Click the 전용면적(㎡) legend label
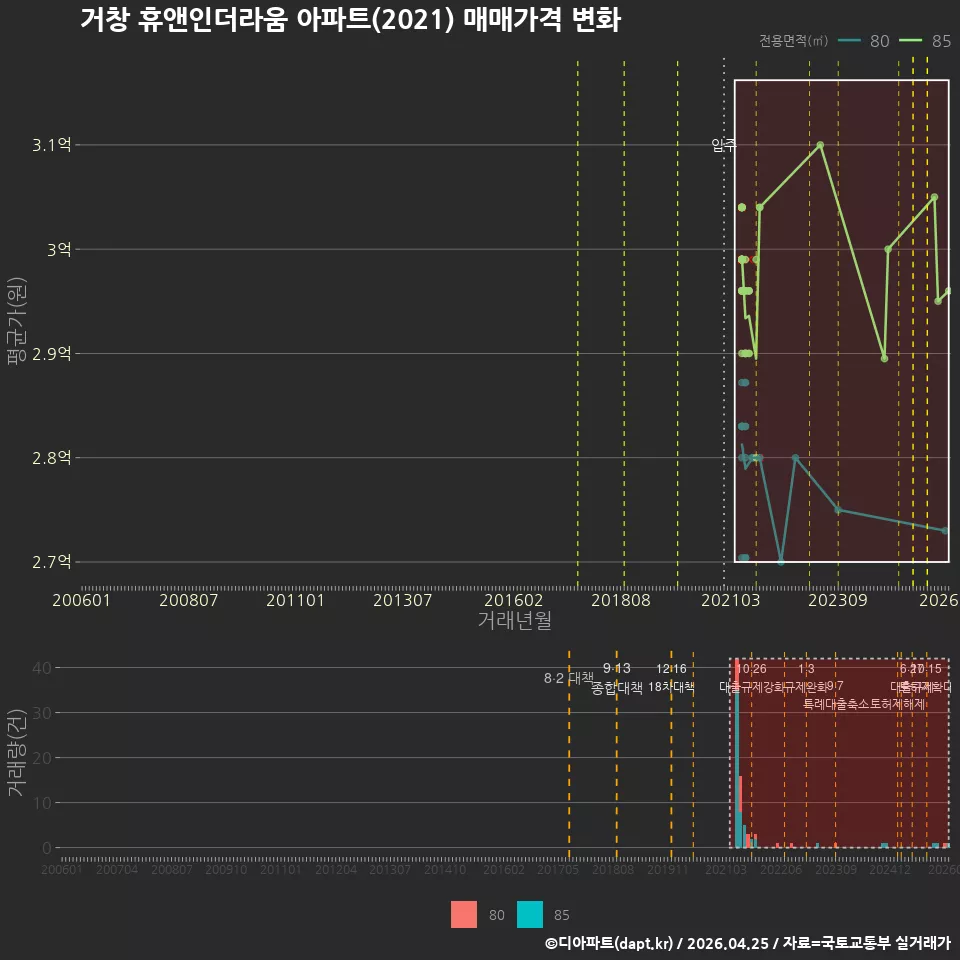Image resolution: width=960 pixels, height=960 pixels. pos(793,40)
